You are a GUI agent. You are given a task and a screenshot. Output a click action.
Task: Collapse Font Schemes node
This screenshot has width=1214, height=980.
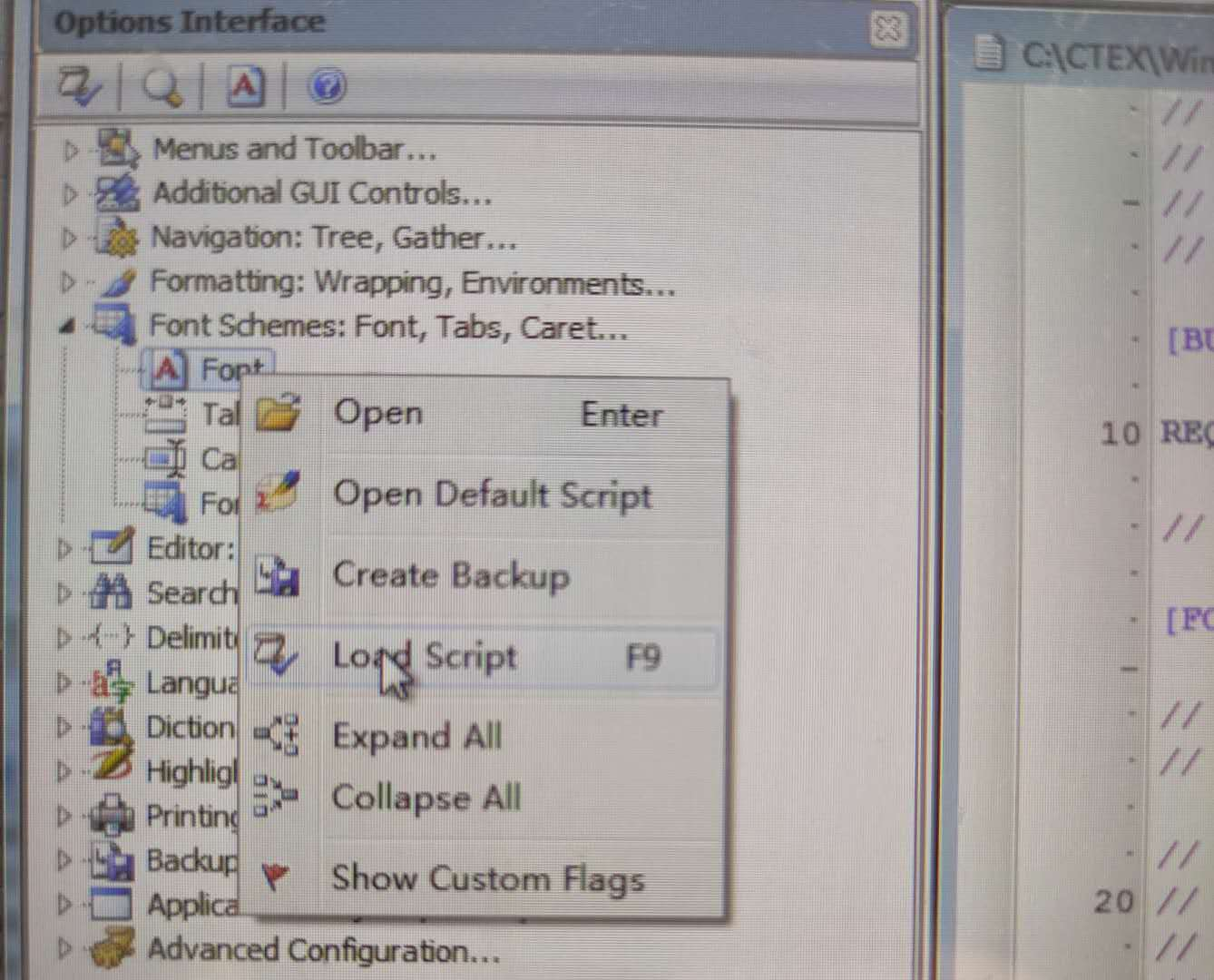click(x=66, y=326)
